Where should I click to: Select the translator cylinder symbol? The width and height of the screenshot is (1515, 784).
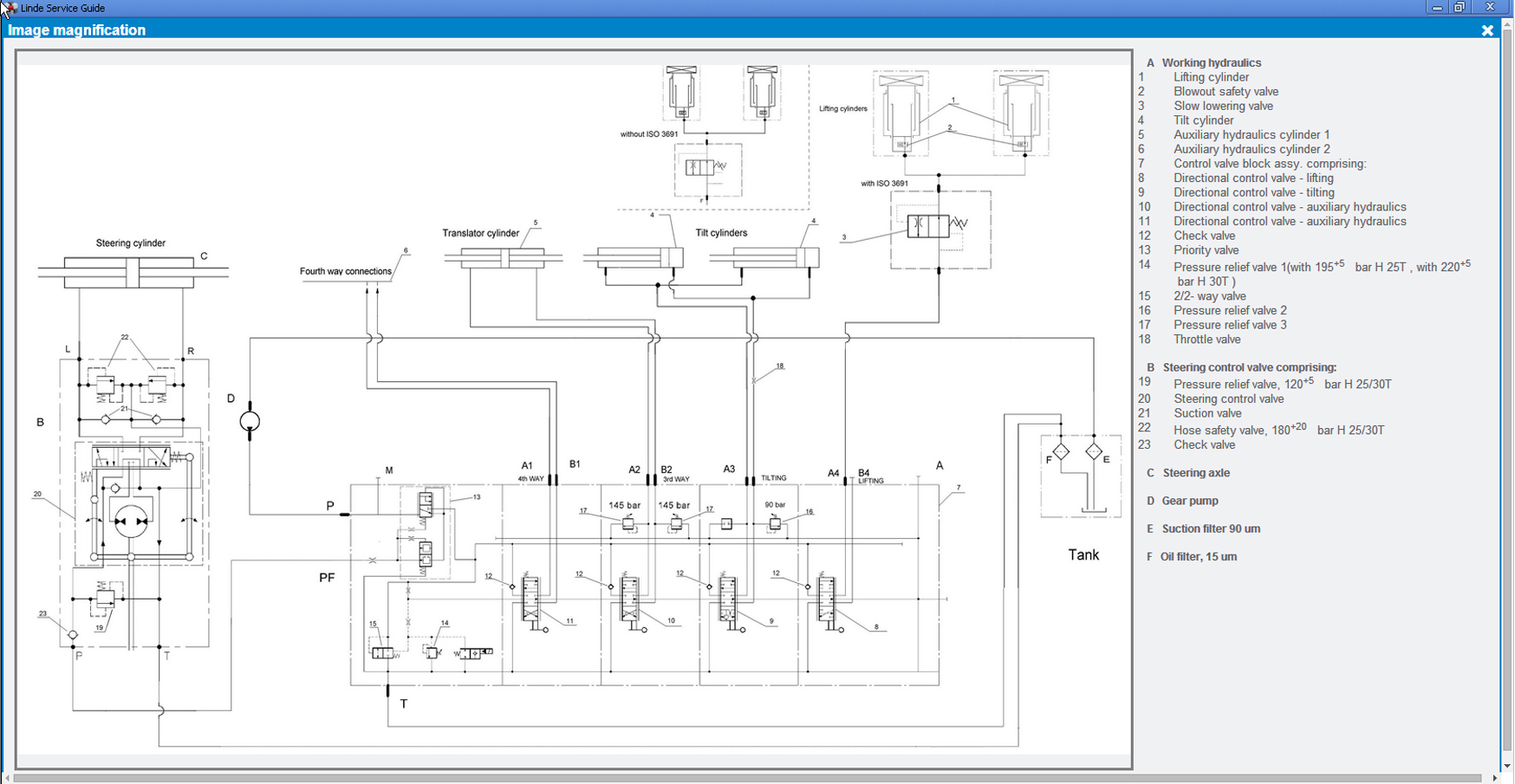pos(503,257)
